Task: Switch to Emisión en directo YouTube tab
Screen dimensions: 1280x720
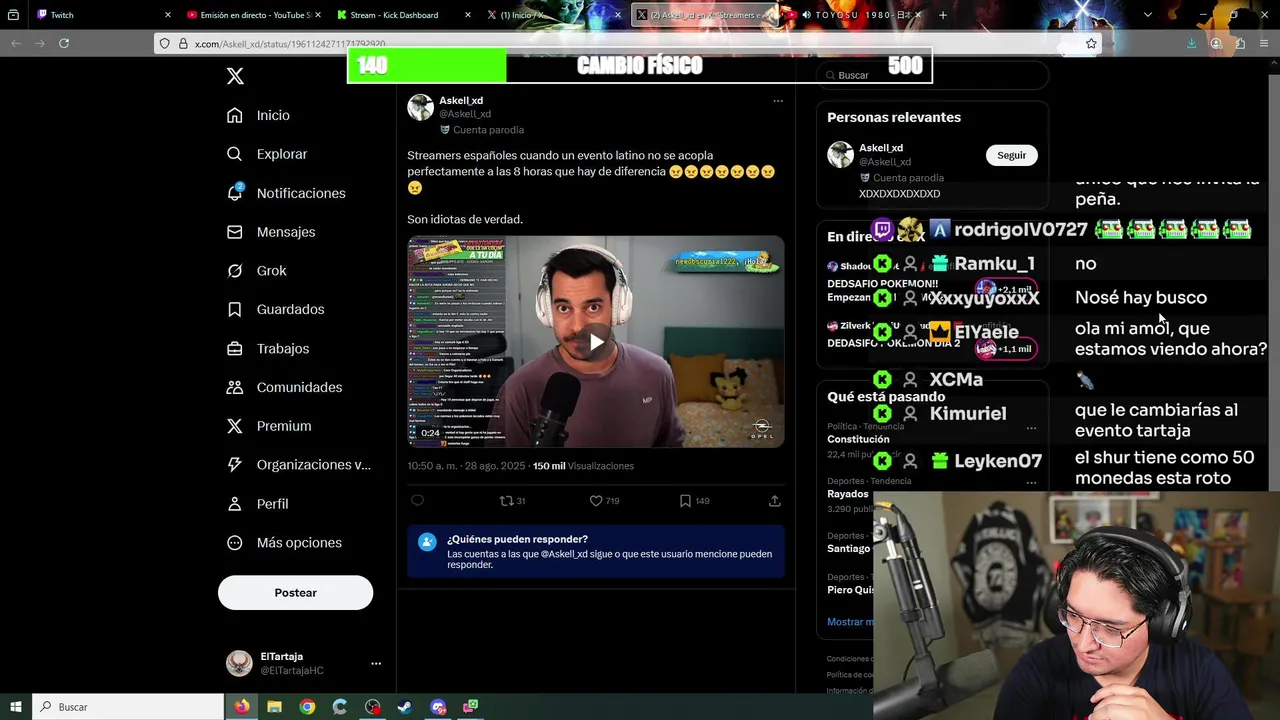Action: coord(253,15)
